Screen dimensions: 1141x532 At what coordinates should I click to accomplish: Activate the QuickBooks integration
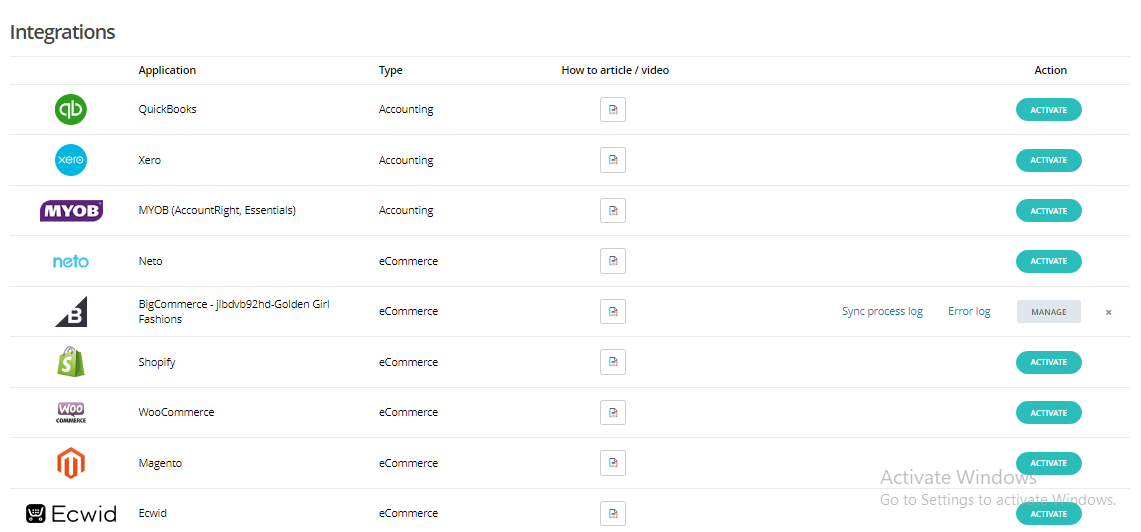(x=1049, y=110)
